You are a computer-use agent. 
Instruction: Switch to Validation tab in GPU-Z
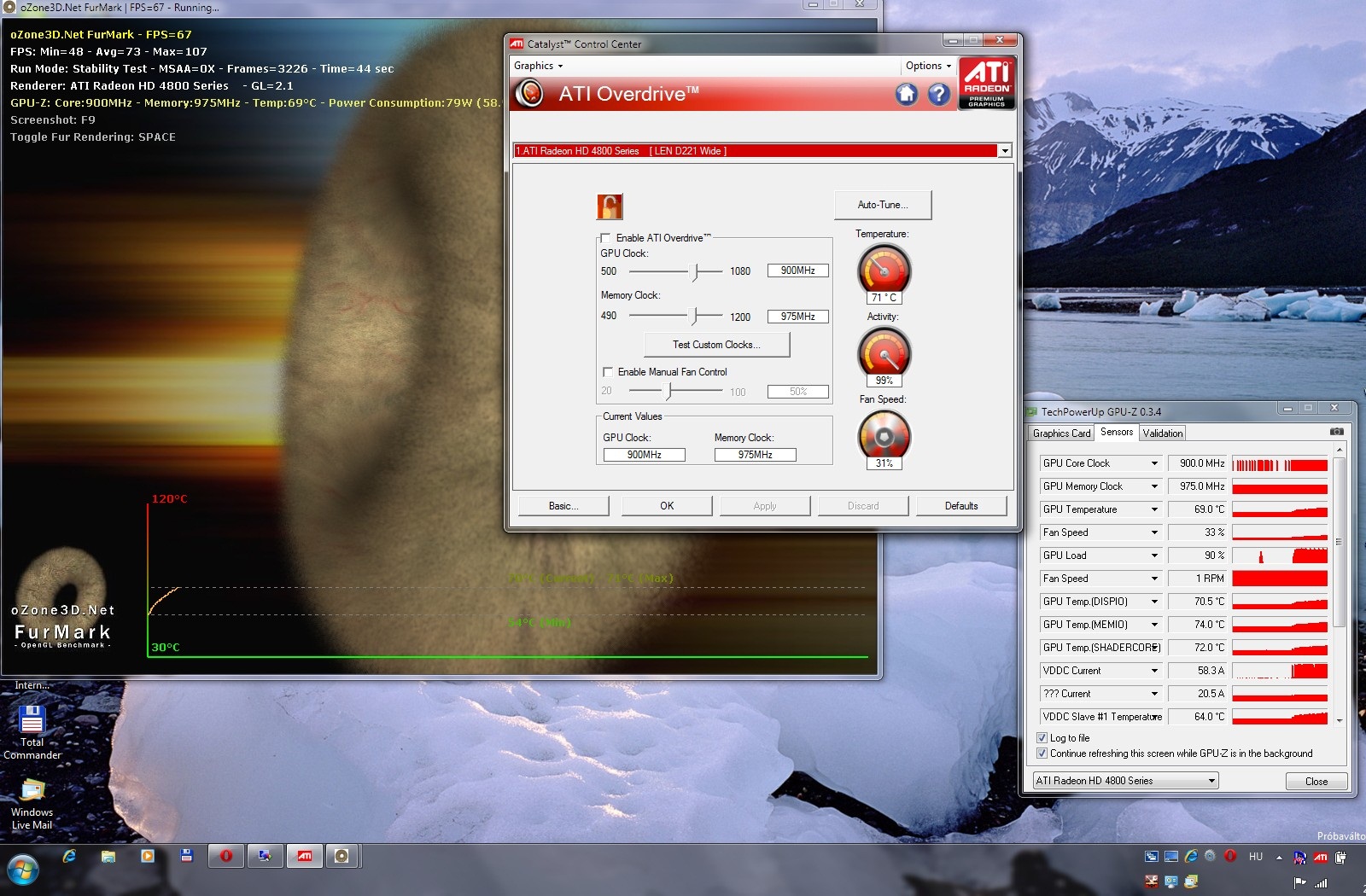[1163, 433]
